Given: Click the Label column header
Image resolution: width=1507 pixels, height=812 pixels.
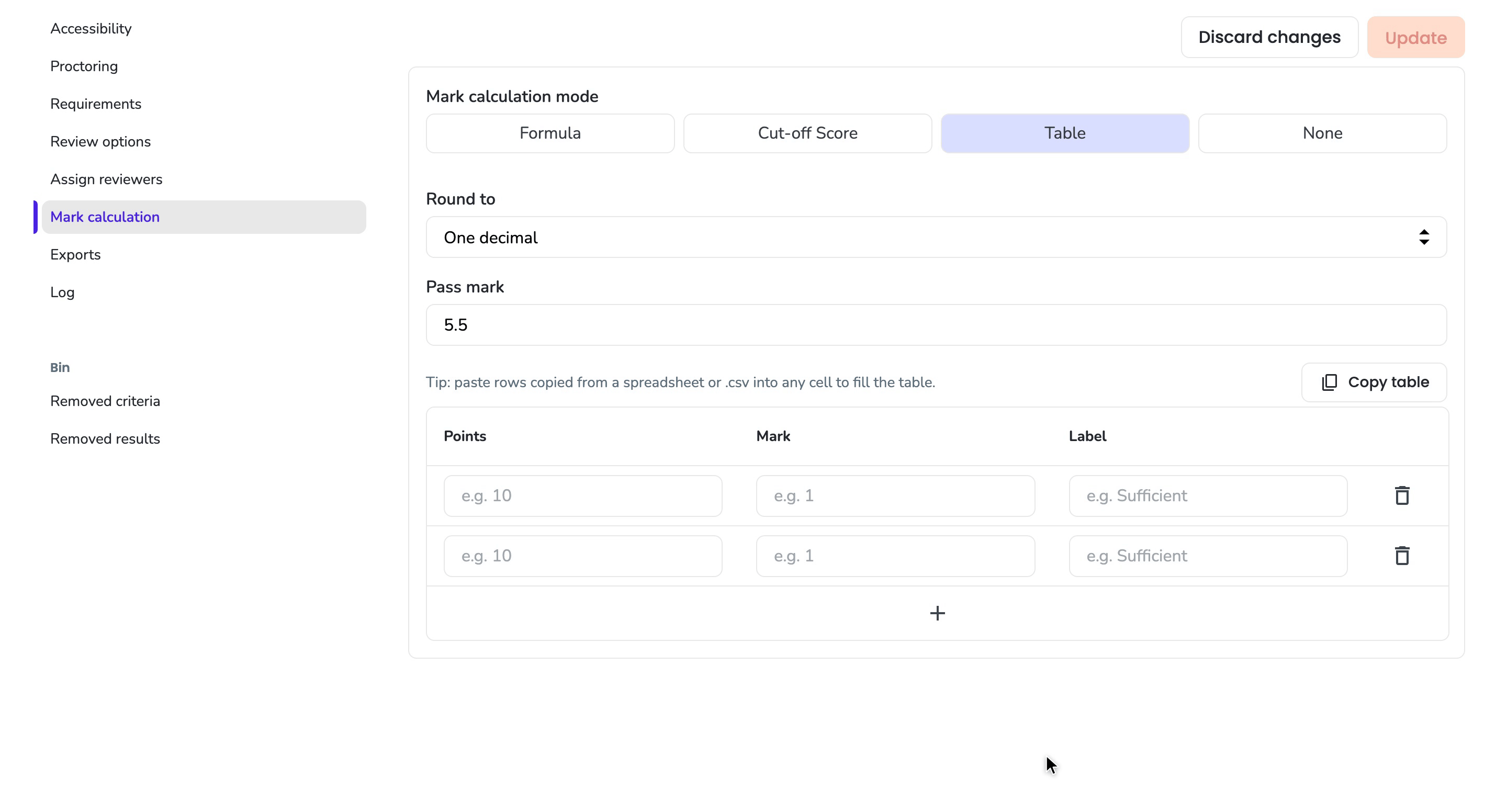Looking at the screenshot, I should click(x=1087, y=436).
